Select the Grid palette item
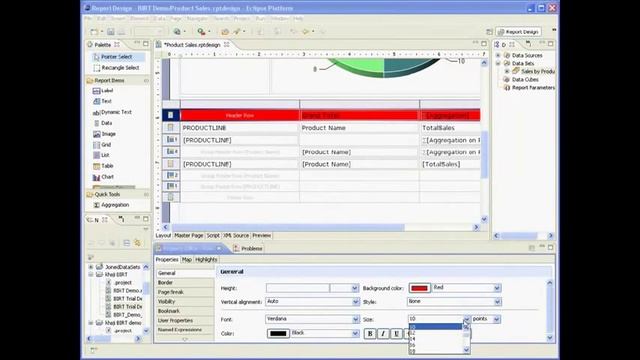This screenshot has height=360, width=640. 102,144
